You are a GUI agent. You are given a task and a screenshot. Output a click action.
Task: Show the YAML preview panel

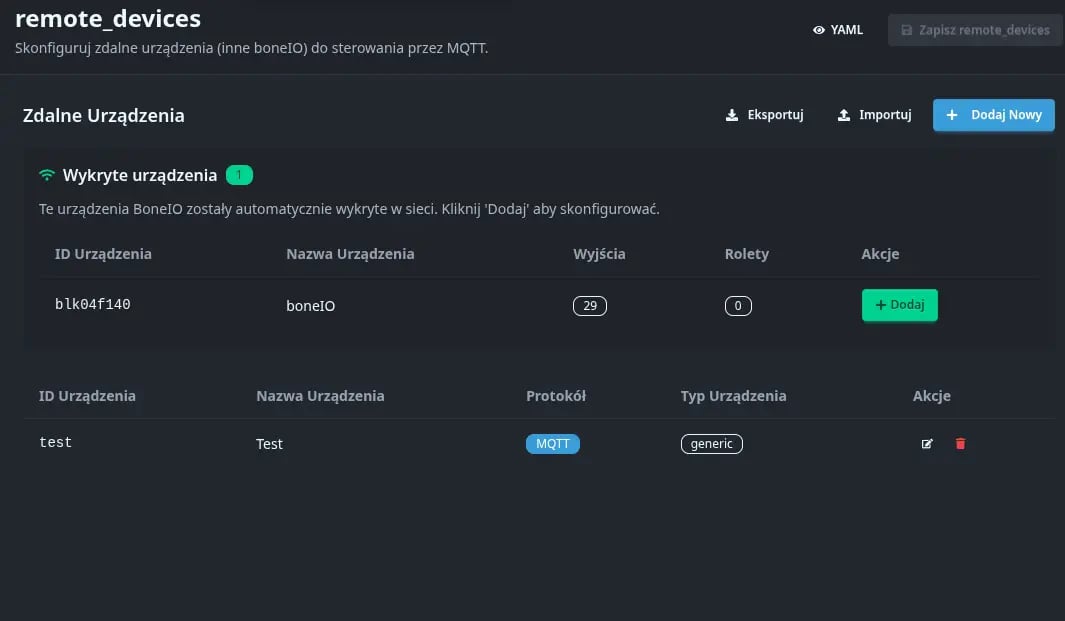click(x=839, y=29)
